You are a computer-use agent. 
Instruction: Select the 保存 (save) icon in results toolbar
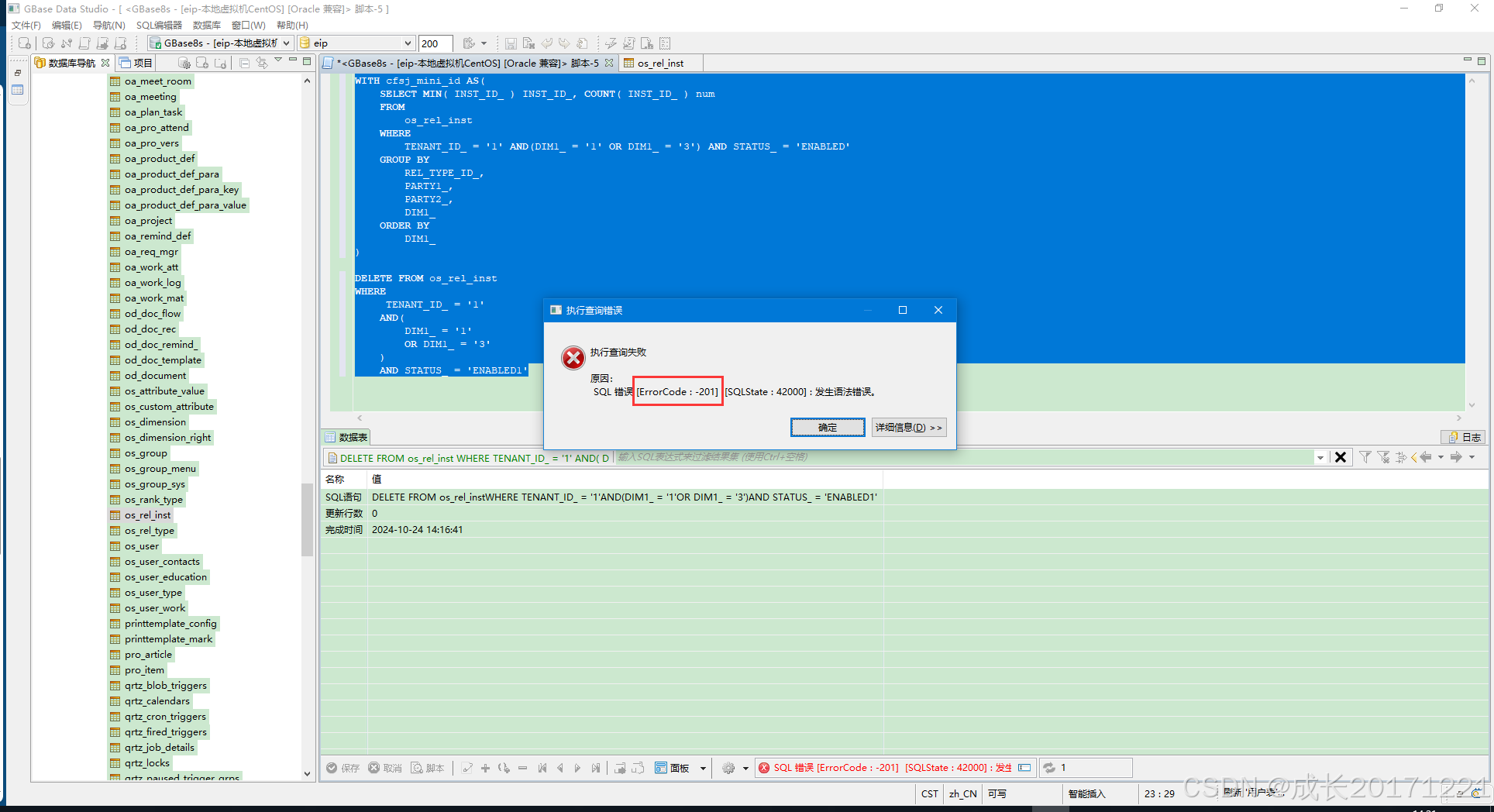point(332,767)
